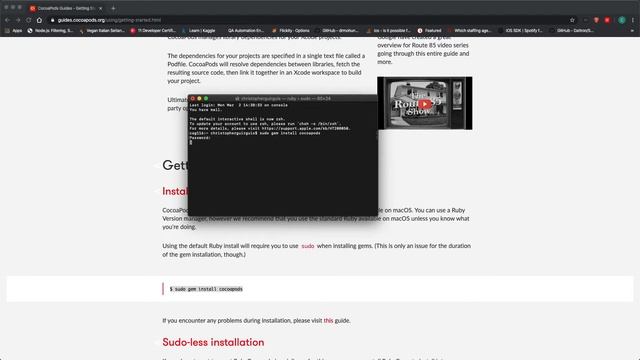Screen dimensions: 640x360
Task: Click the Terminal window title bar
Action: click(x=283, y=98)
